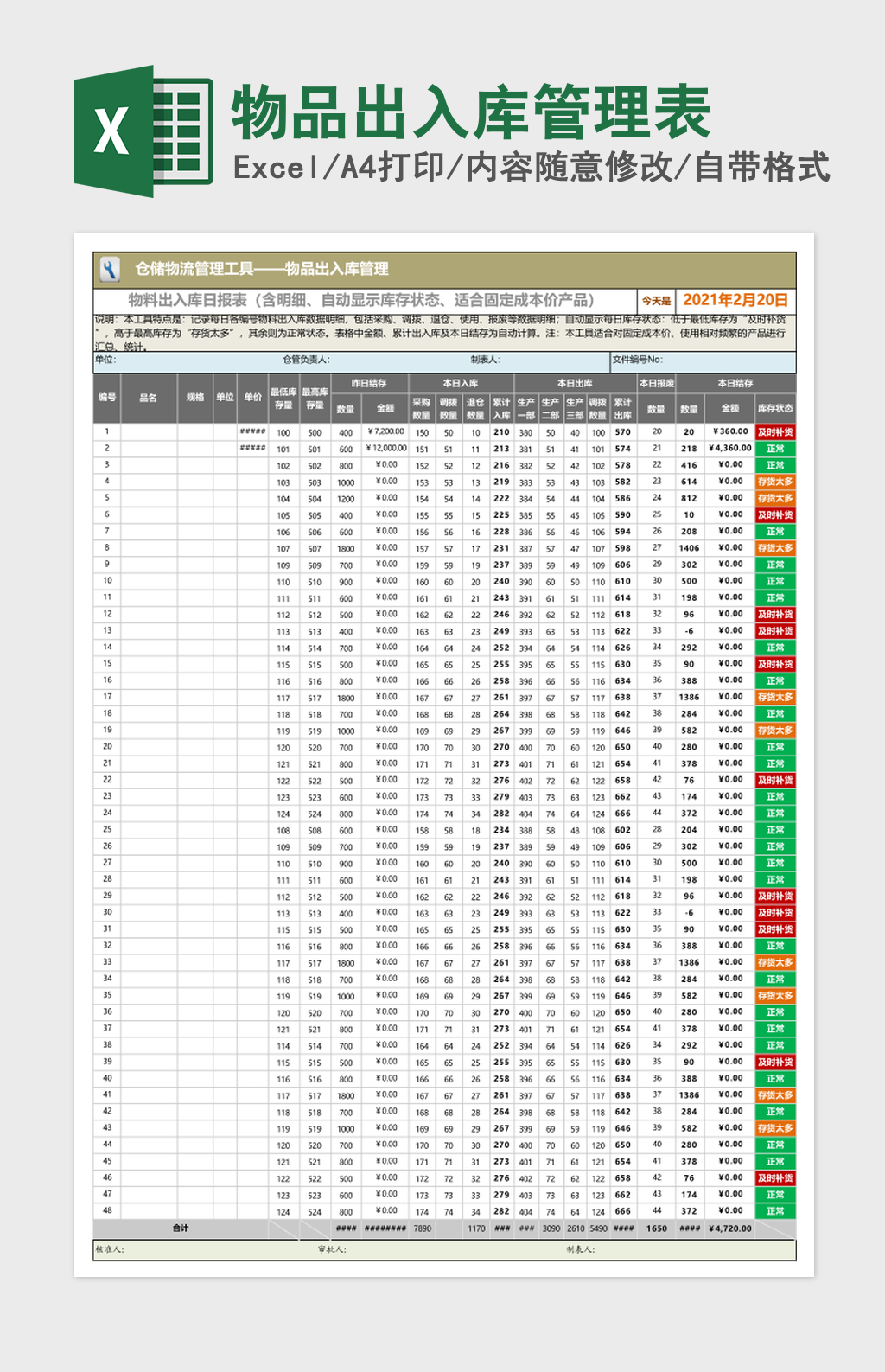The height and width of the screenshot is (1372, 885).
Task: Click the wrench tool icon in sheet header
Action: pyautogui.click(x=109, y=270)
